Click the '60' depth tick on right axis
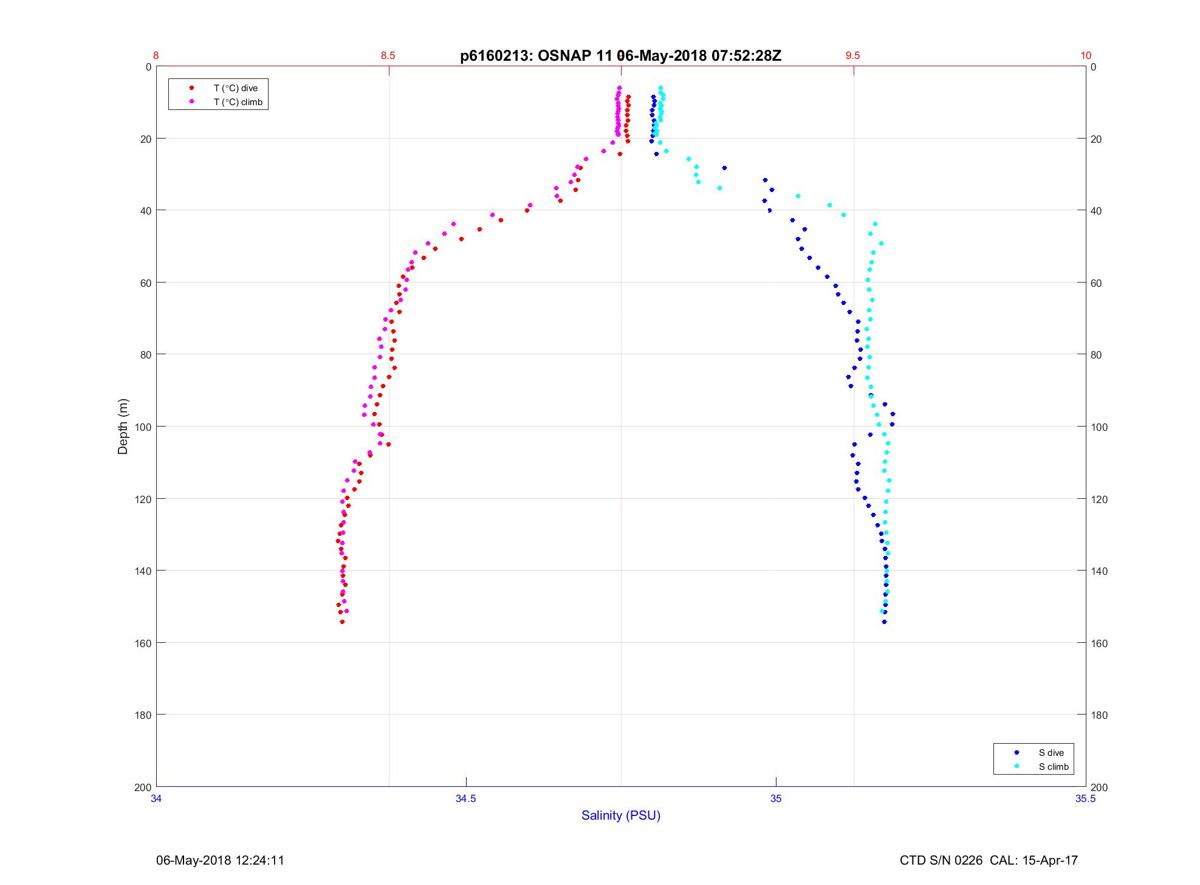This screenshot has width=1200, height=885. pos(1097,283)
